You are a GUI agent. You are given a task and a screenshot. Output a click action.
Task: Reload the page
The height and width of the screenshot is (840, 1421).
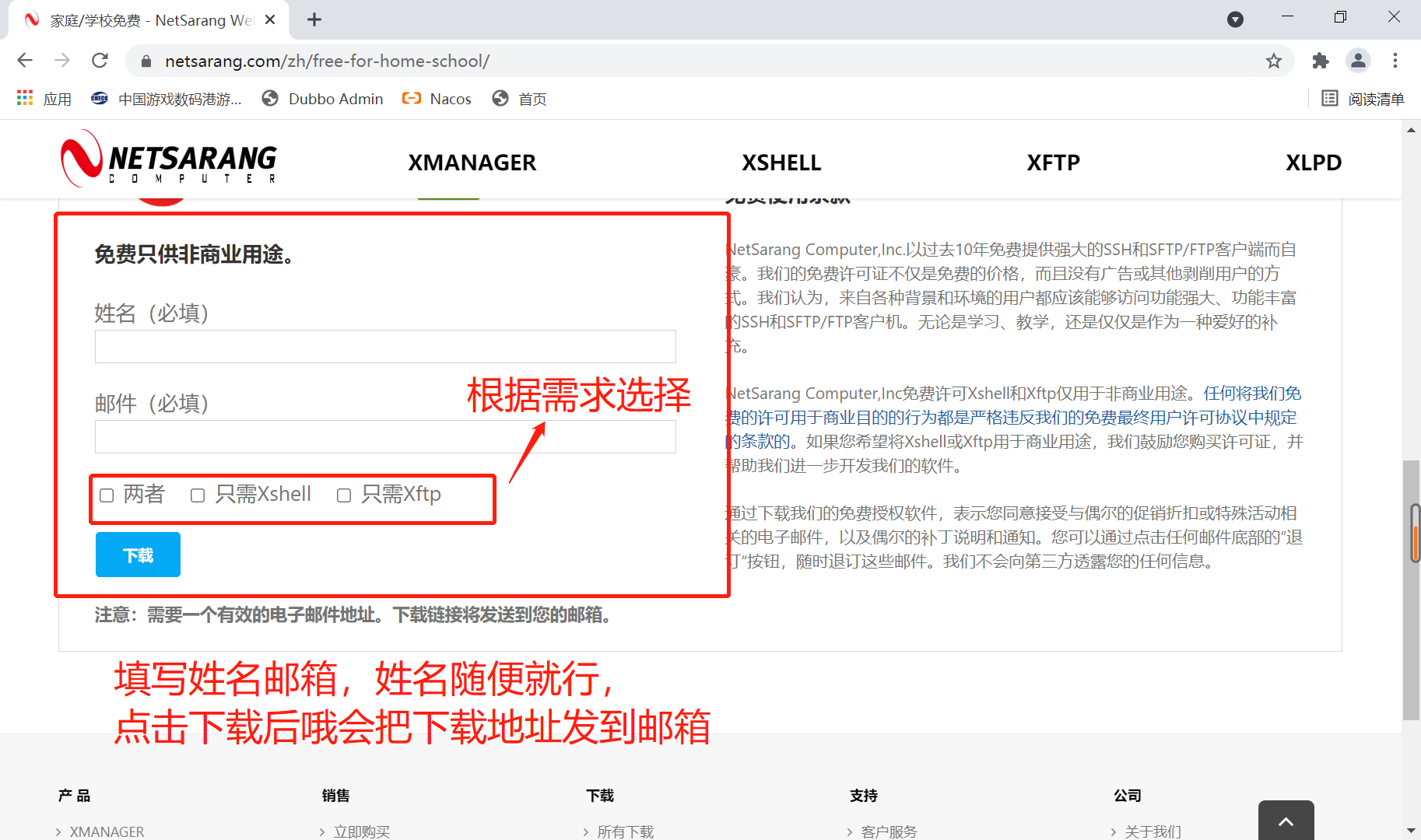pyautogui.click(x=100, y=60)
